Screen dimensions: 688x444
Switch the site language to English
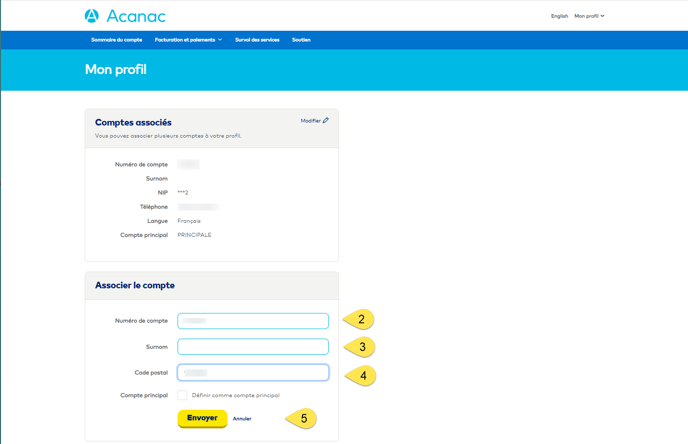tap(559, 16)
